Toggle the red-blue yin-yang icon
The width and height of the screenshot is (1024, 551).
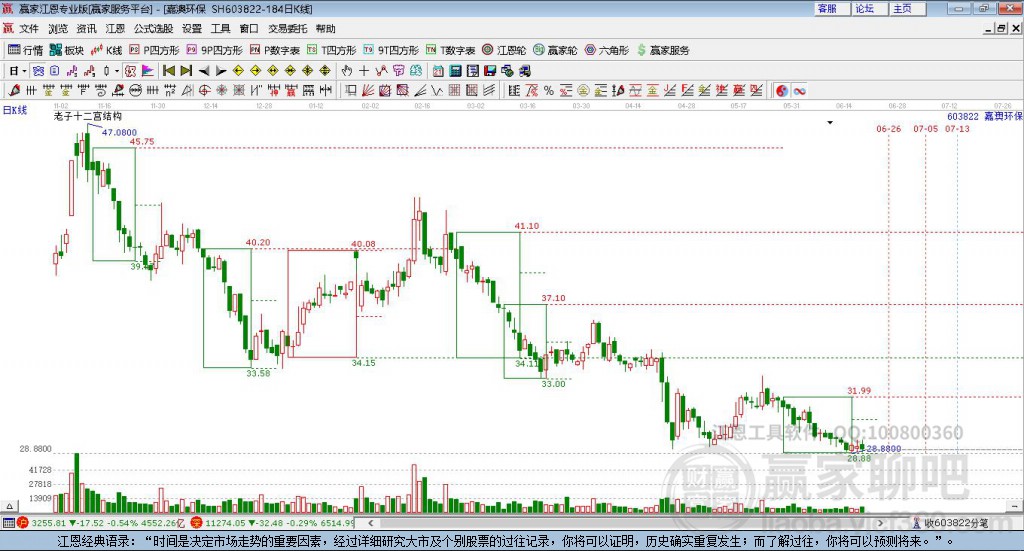pyautogui.click(x=782, y=90)
